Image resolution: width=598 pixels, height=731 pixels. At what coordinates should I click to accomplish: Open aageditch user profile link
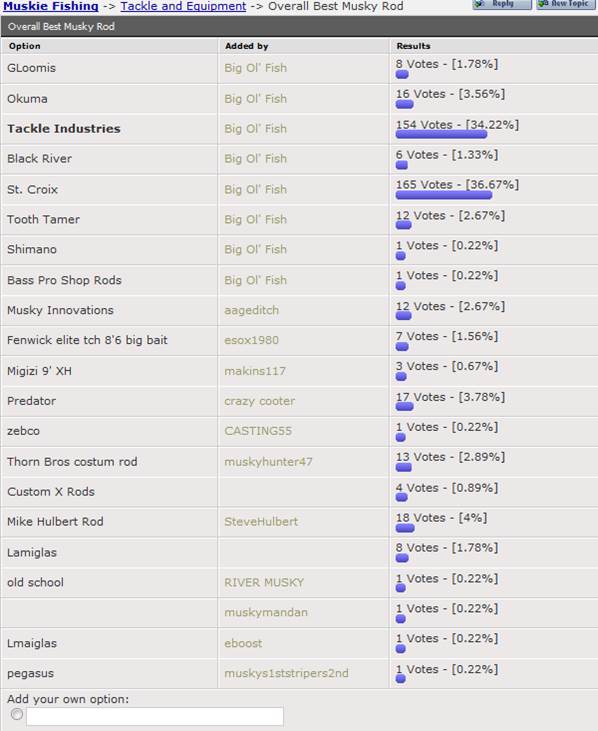pyautogui.click(x=252, y=310)
